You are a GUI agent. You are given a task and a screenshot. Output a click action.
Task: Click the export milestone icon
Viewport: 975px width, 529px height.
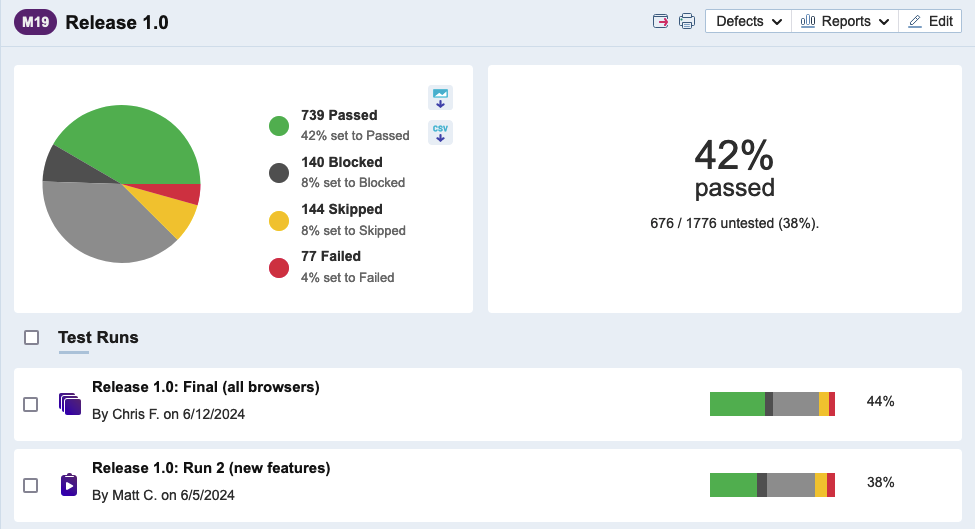[660, 21]
